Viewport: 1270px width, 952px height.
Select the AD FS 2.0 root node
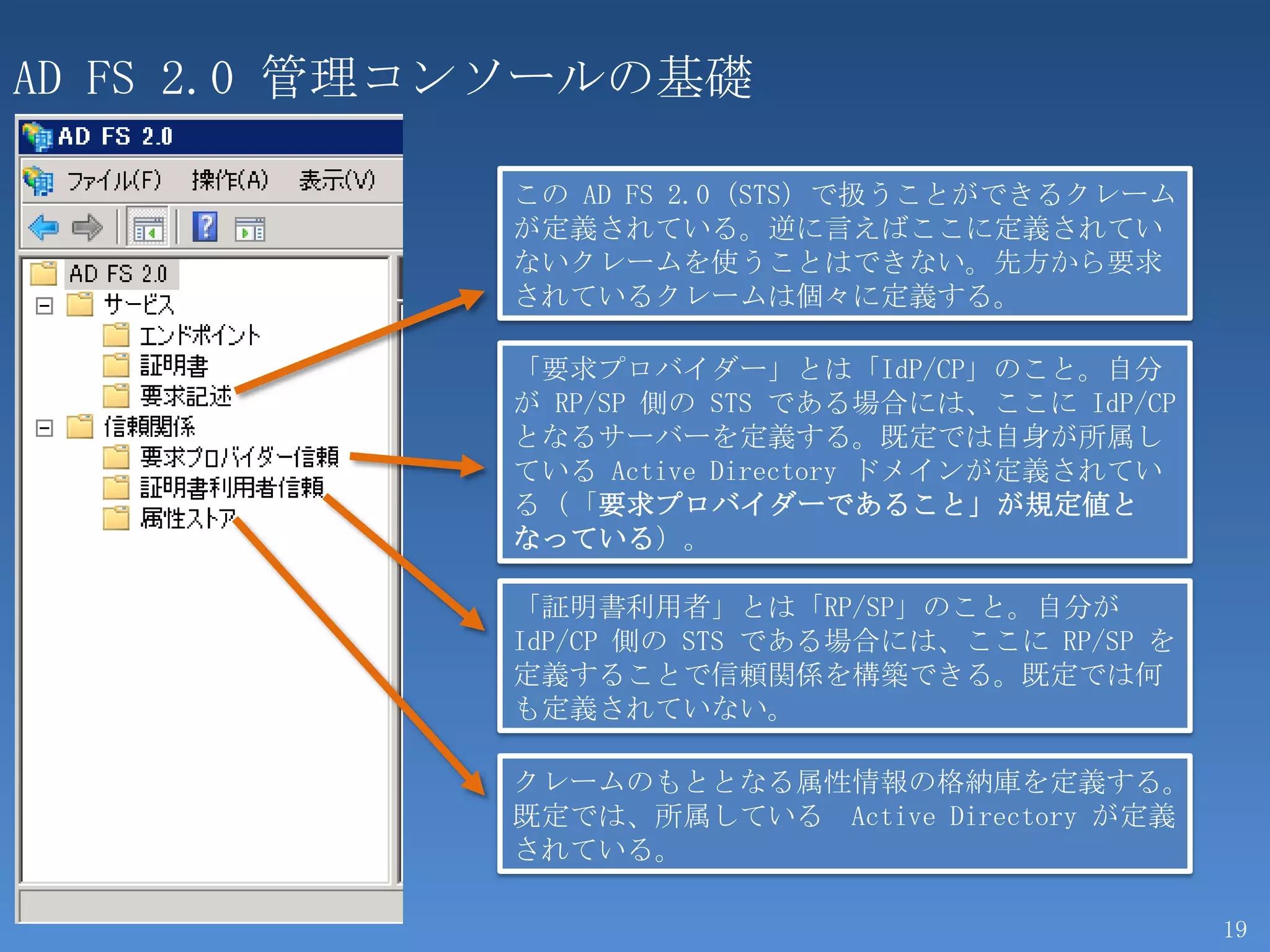118,274
